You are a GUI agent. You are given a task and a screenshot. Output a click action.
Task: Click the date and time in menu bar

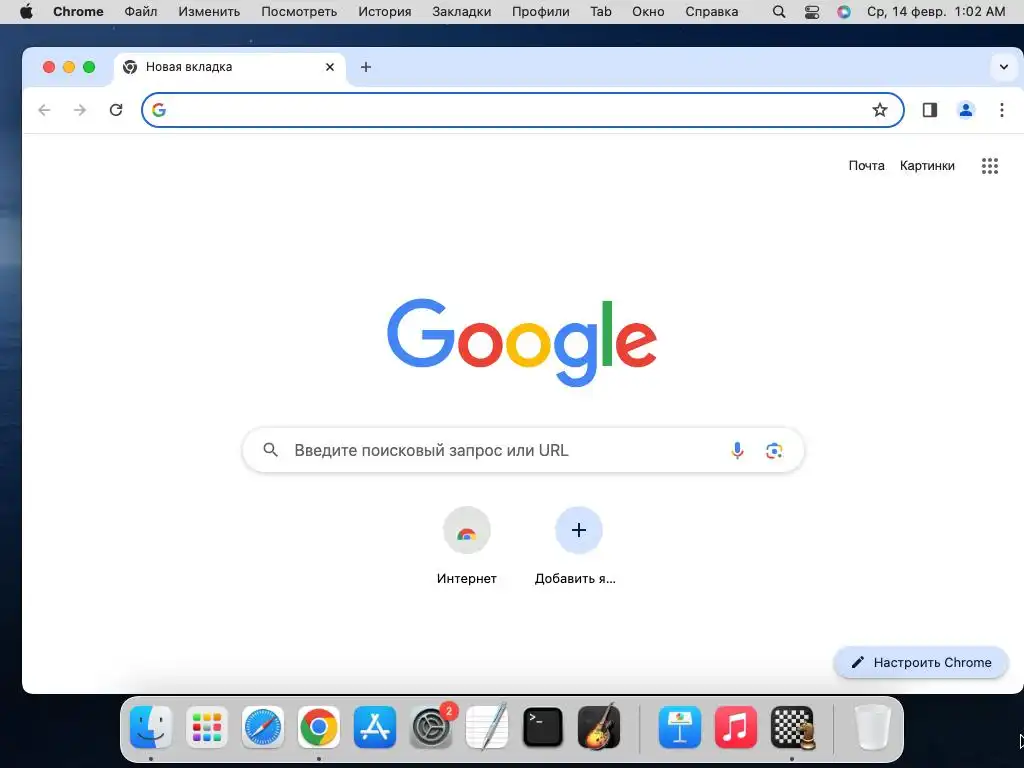pos(936,12)
